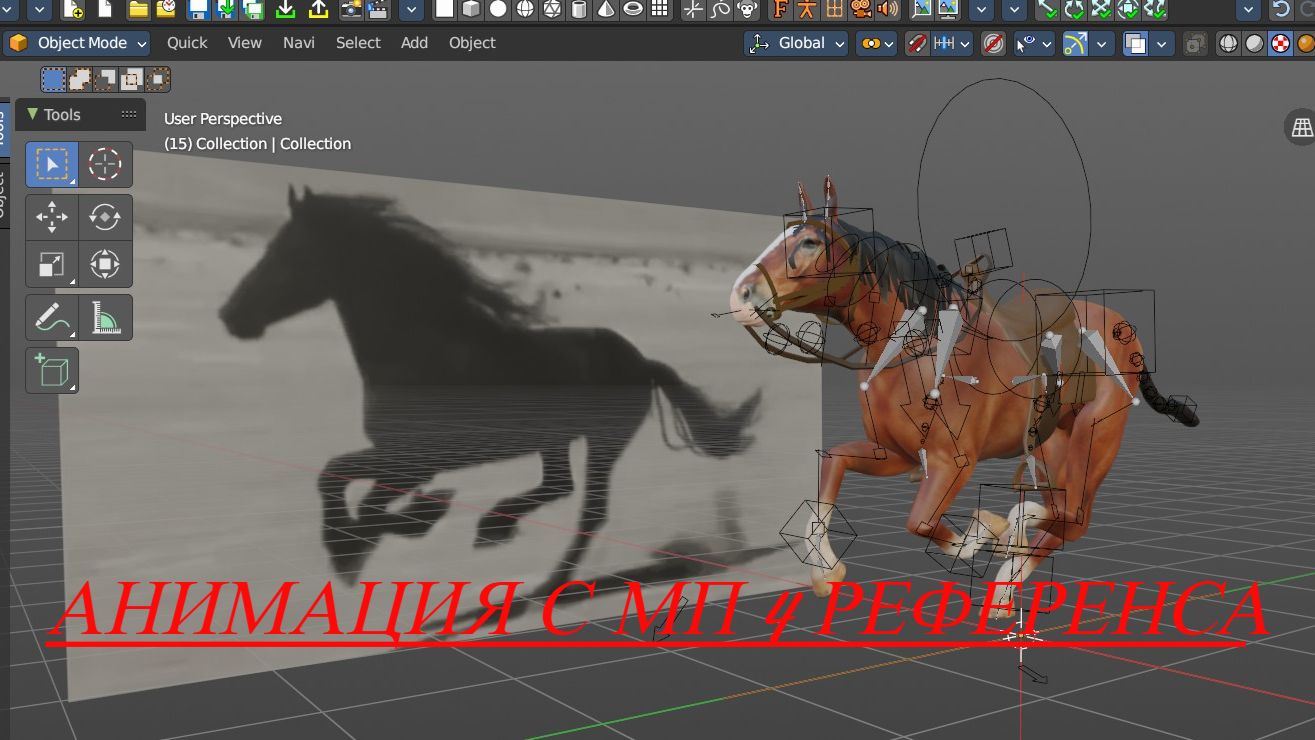Screen dimensions: 1315x740
Task: Select the Measure tool
Action: [x=104, y=318]
